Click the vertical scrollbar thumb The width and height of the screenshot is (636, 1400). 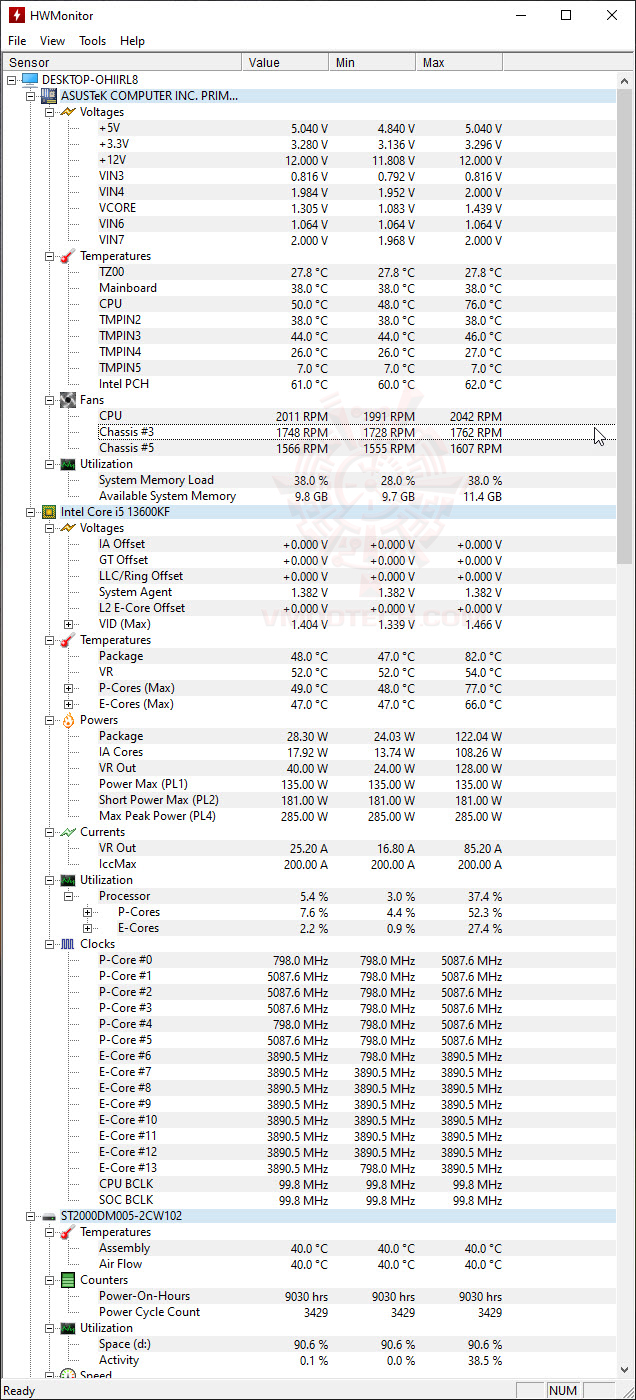click(x=626, y=320)
